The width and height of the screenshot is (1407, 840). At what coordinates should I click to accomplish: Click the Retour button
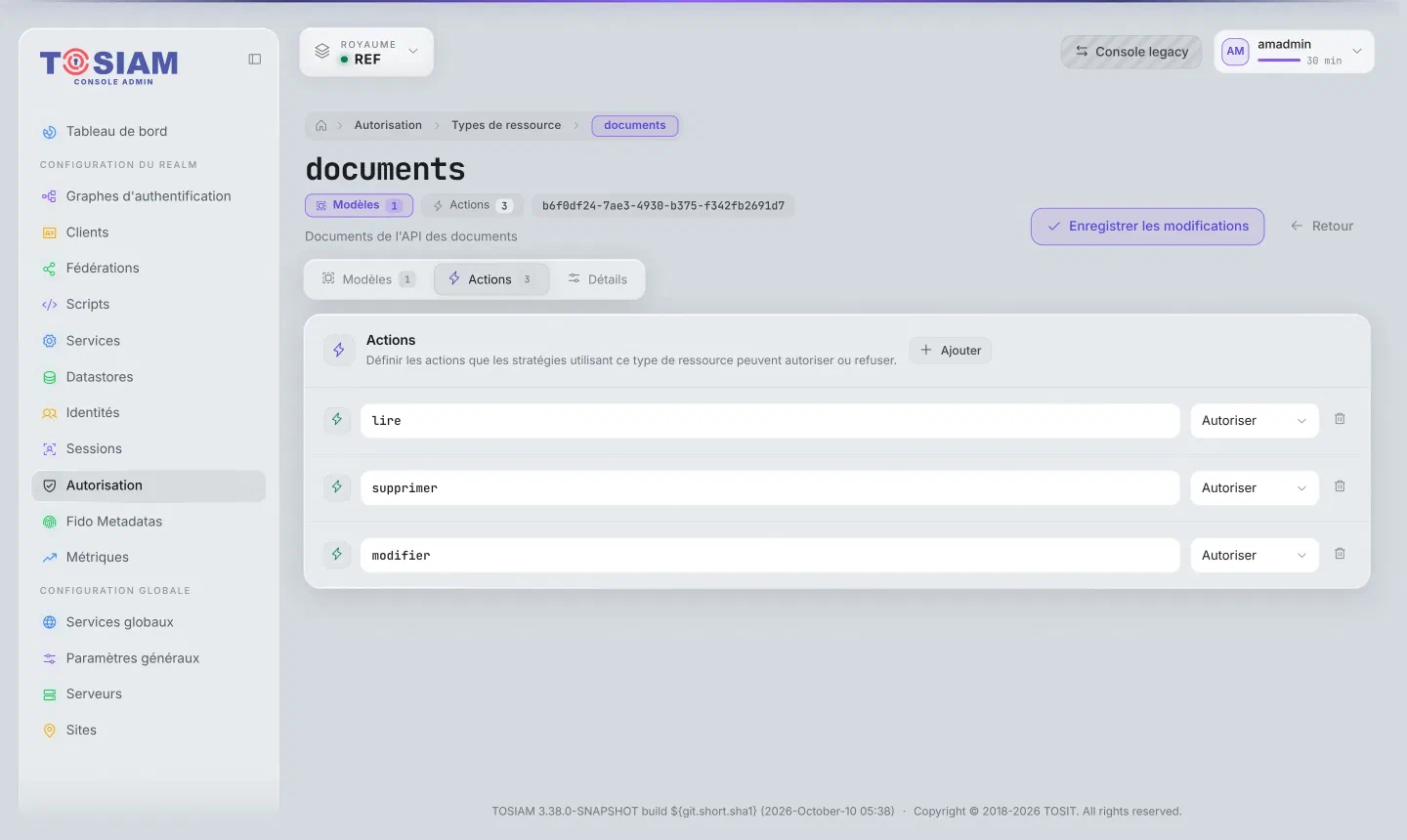1322,227
